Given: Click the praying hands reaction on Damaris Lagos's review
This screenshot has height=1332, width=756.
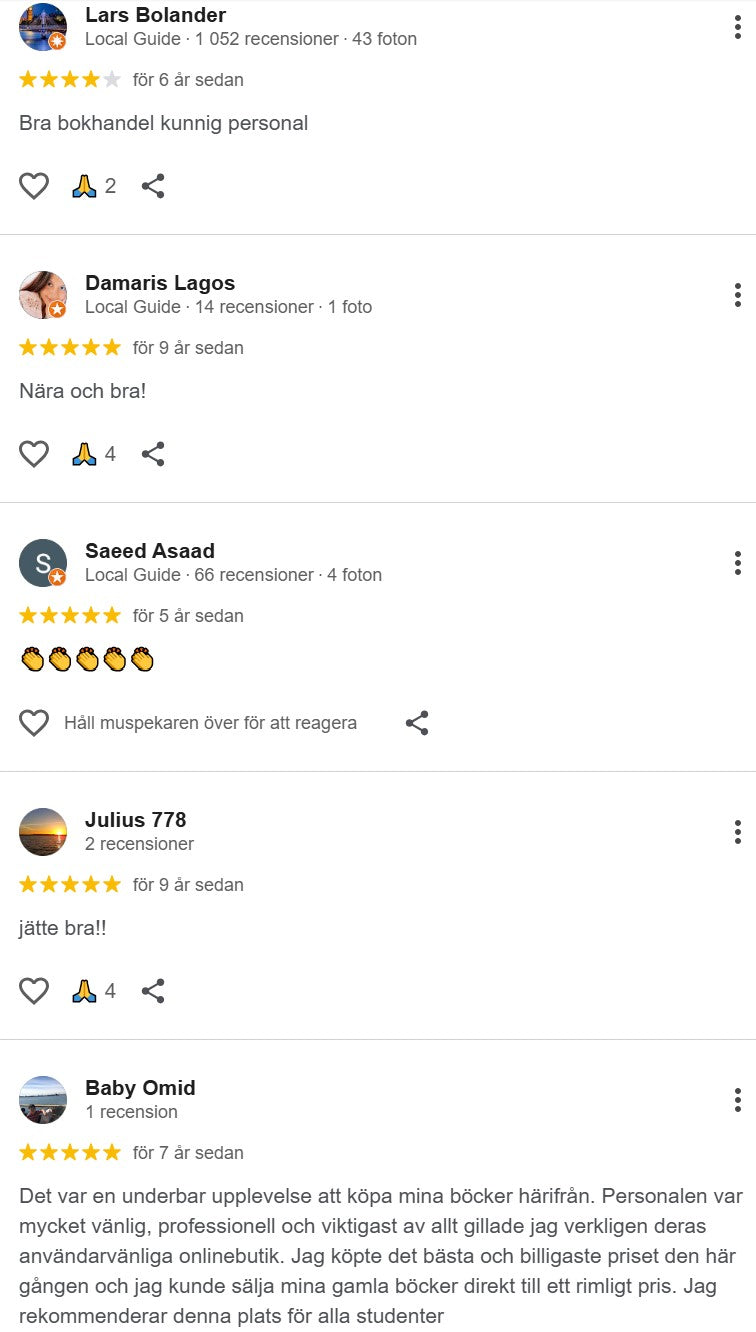Looking at the screenshot, I should pos(94,454).
